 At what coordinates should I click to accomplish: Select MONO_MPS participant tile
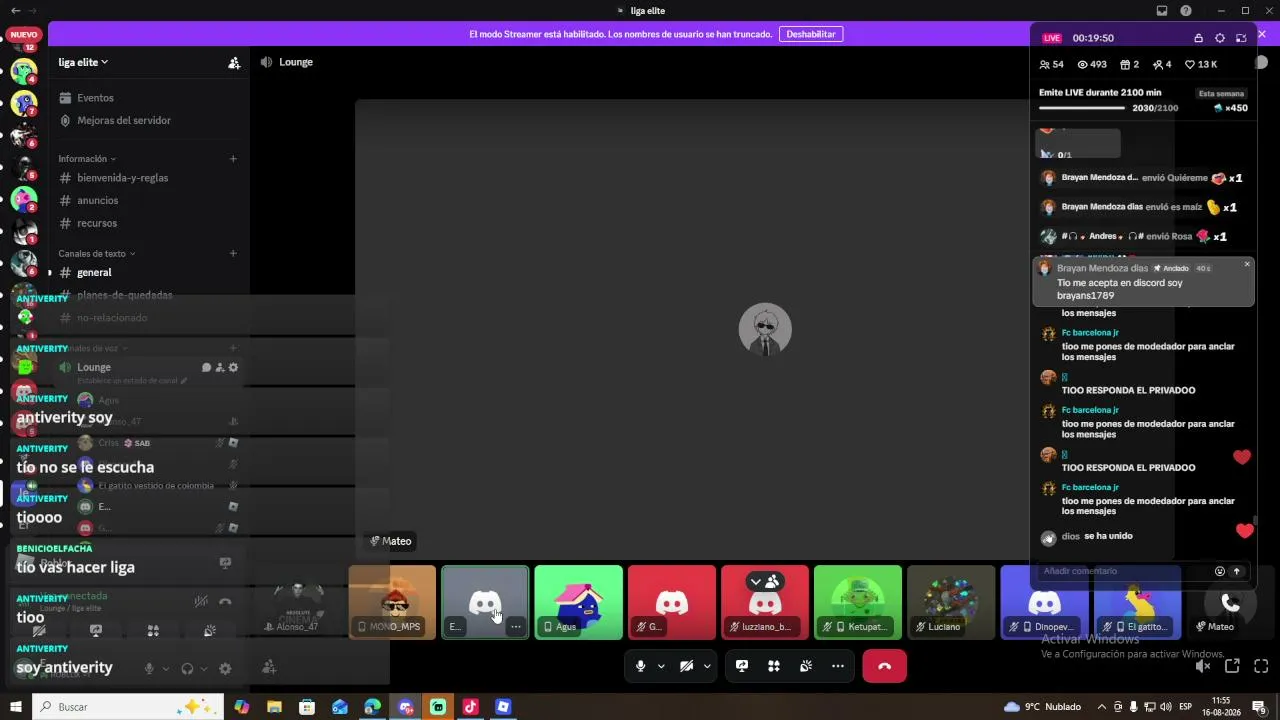pyautogui.click(x=392, y=602)
